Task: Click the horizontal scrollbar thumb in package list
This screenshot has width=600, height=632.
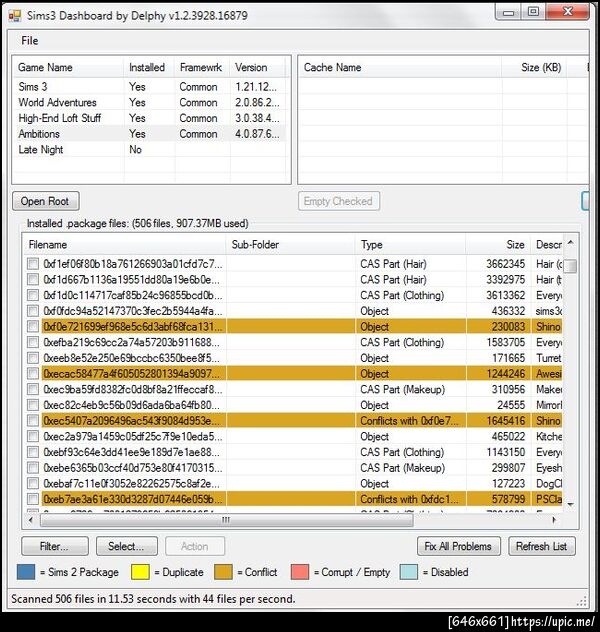Action: point(227,520)
